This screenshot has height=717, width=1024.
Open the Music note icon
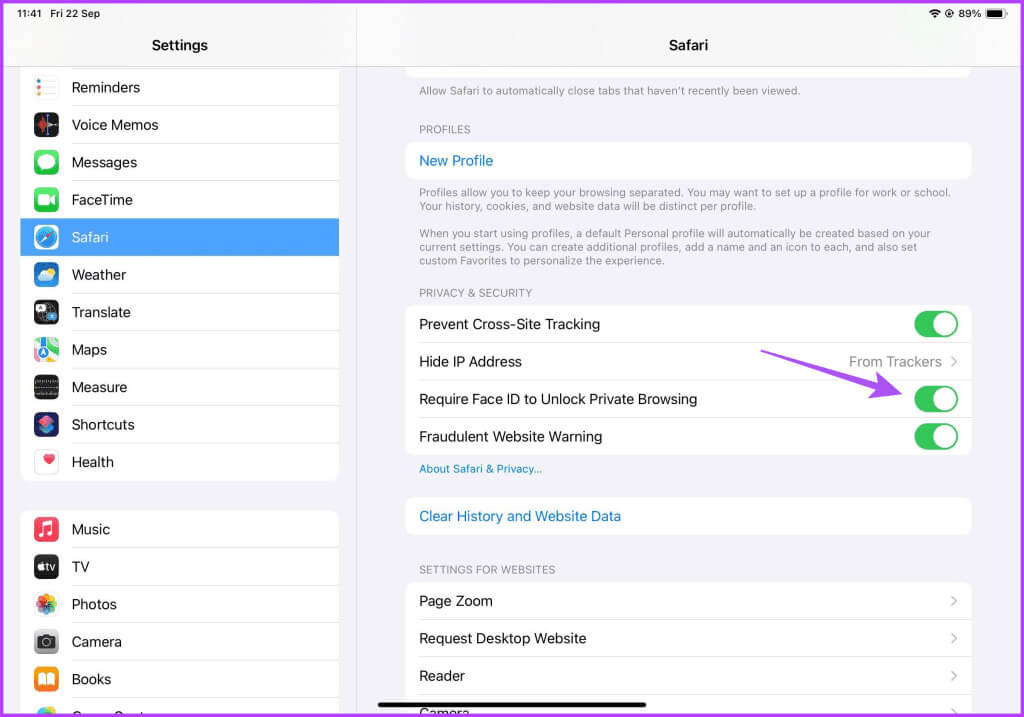(46, 530)
